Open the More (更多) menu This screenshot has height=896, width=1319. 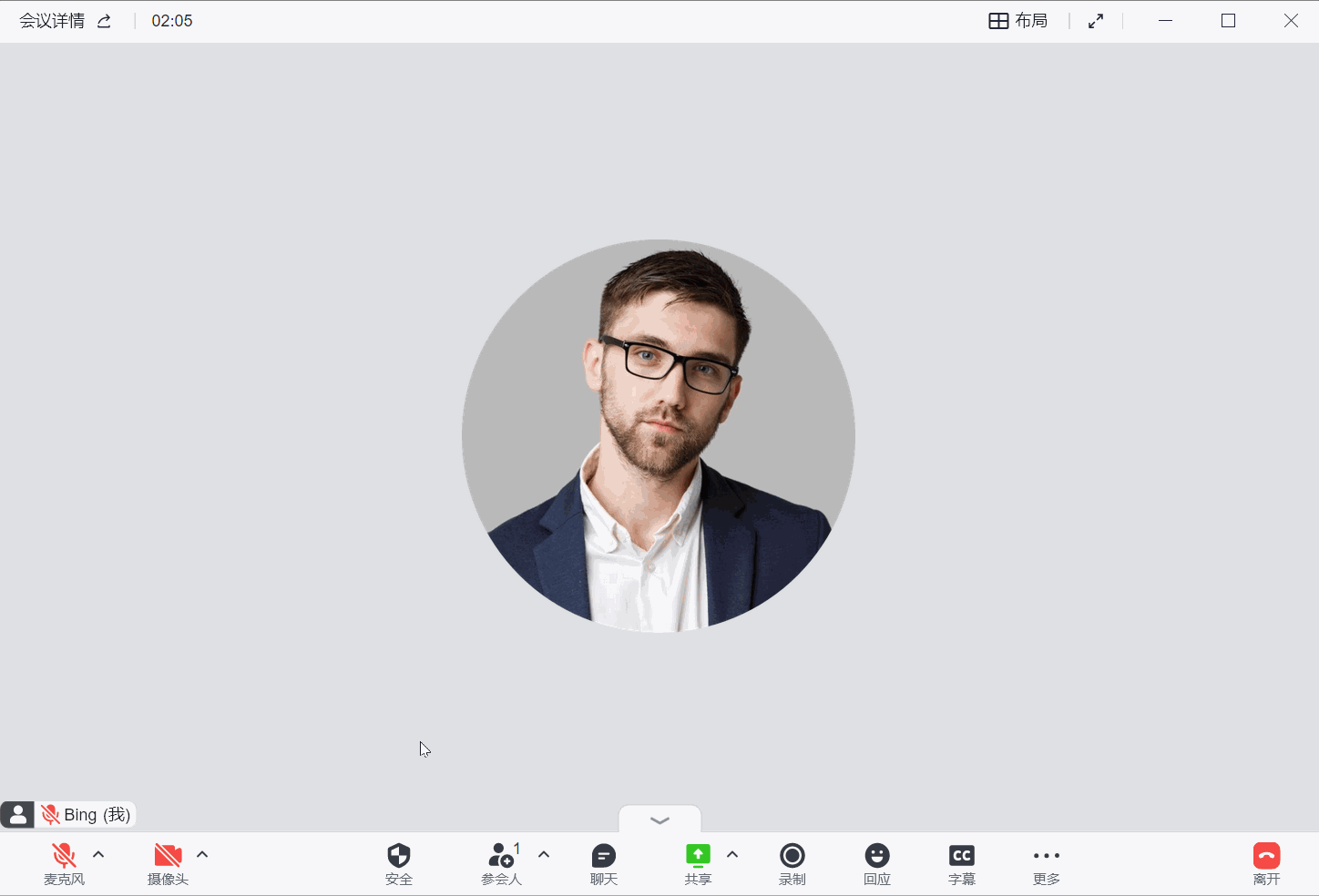[x=1047, y=862]
